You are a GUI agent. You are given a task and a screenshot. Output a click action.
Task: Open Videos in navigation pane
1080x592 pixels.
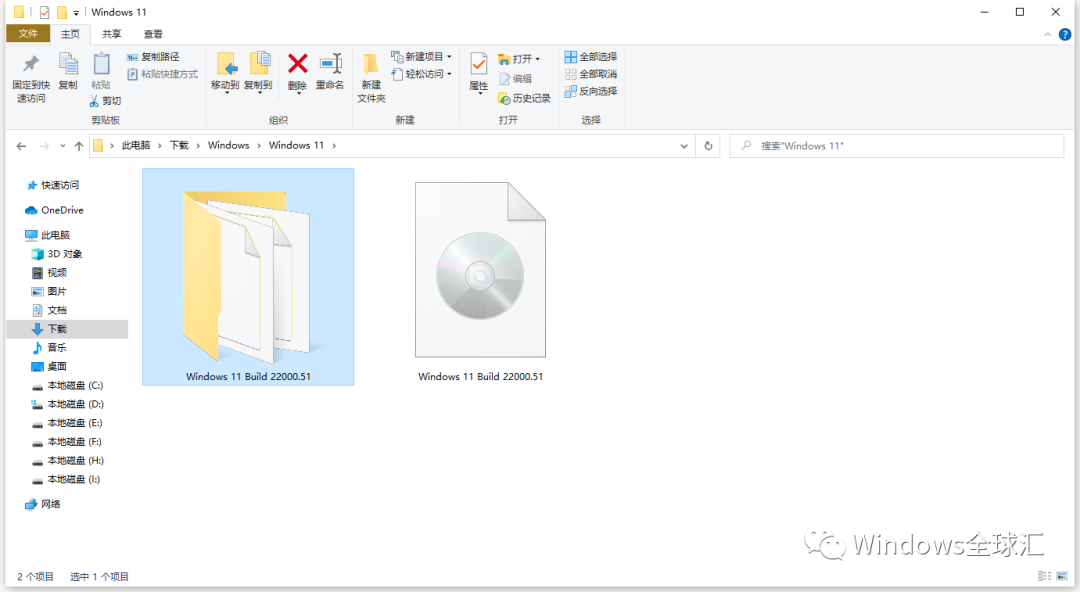[x=50, y=272]
